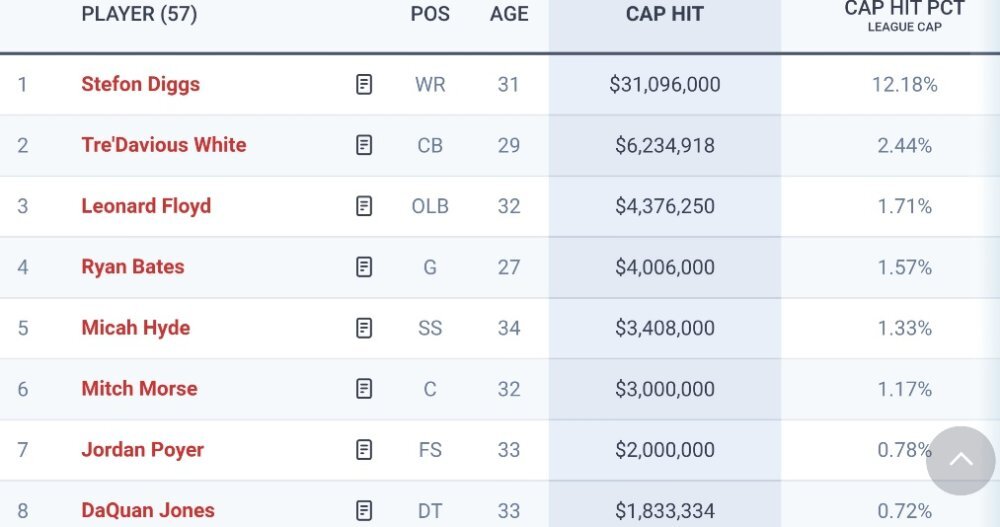Open Leonard Floyd contract document icon
The height and width of the screenshot is (527, 1000).
point(364,206)
